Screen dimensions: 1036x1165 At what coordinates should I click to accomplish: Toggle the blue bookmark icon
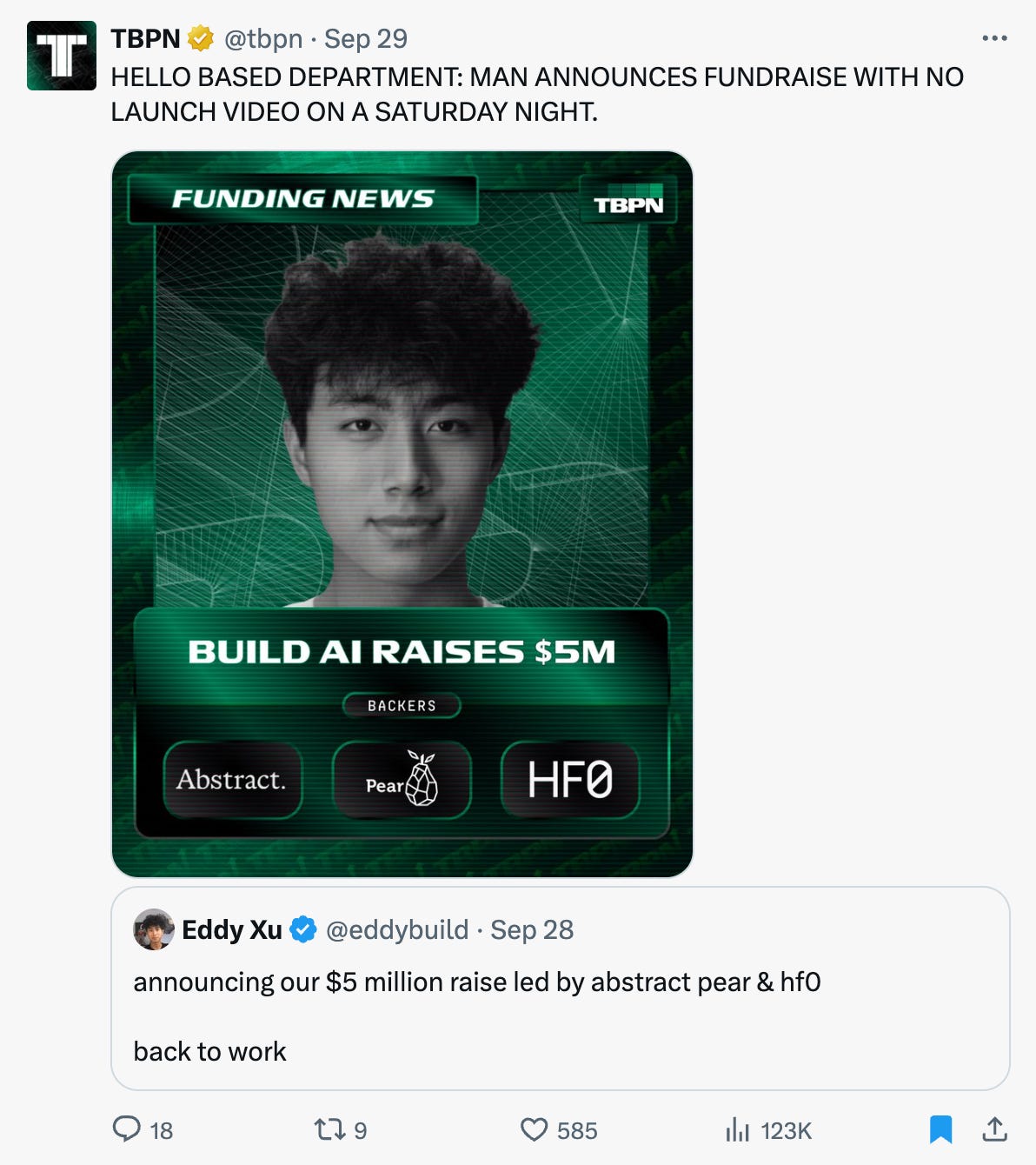tap(940, 1129)
